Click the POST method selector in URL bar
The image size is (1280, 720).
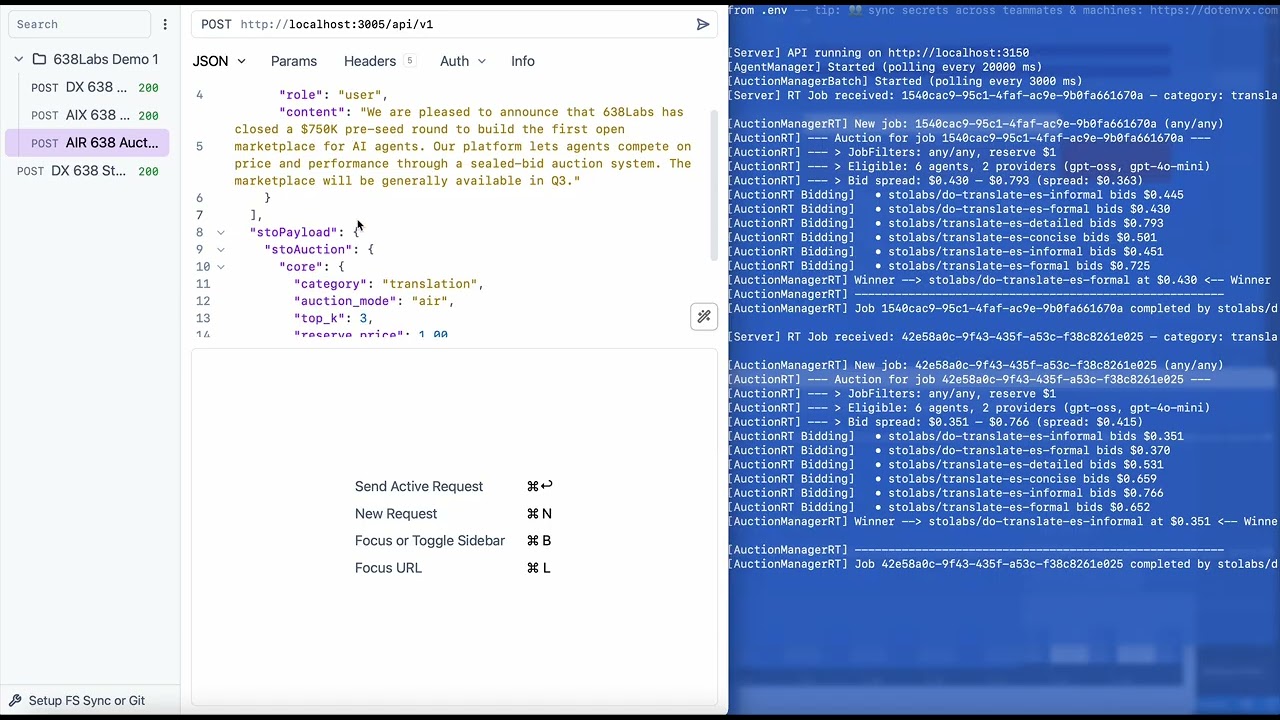pyautogui.click(x=216, y=24)
